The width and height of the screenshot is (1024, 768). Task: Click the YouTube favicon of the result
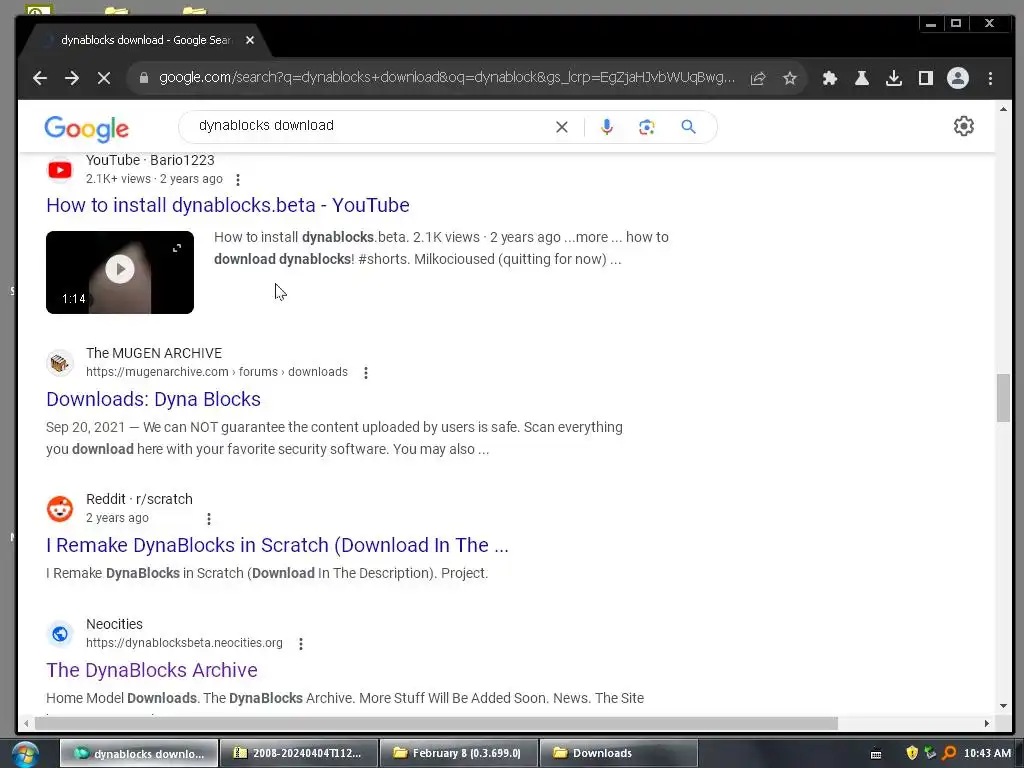tap(60, 170)
